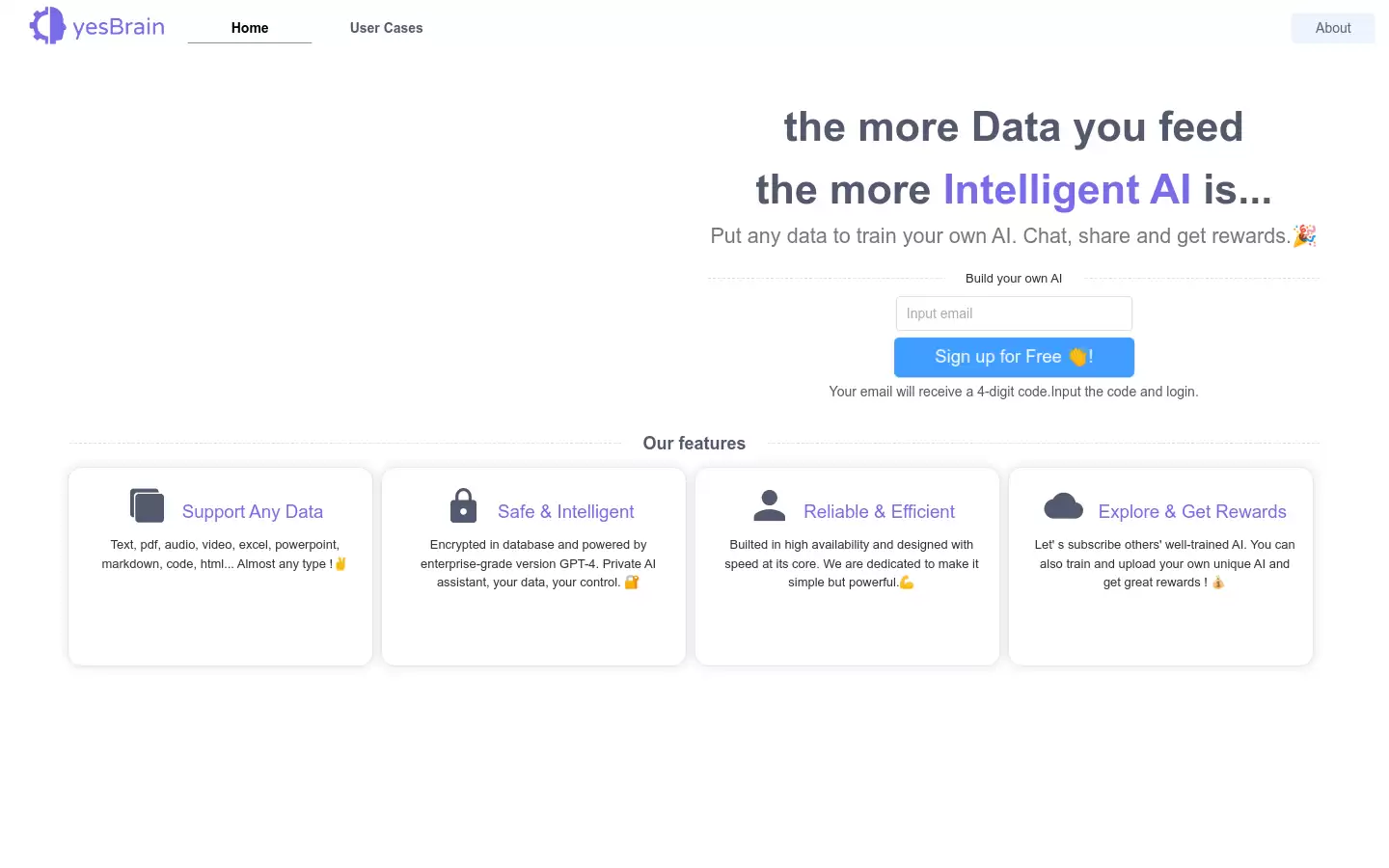Click Sign up for Free button
Screen dimensions: 1389x868
(x=1014, y=357)
